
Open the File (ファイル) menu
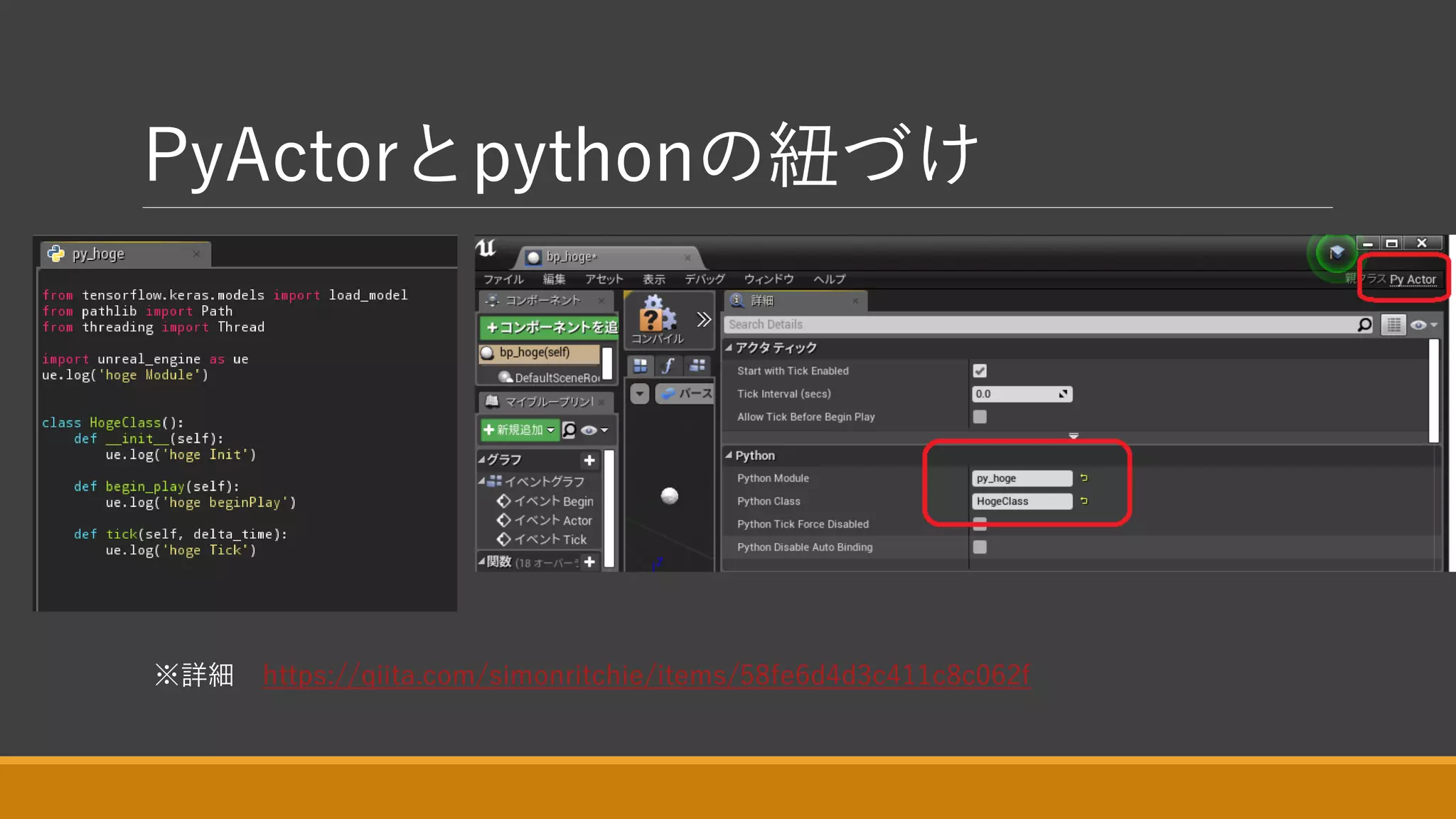point(503,279)
